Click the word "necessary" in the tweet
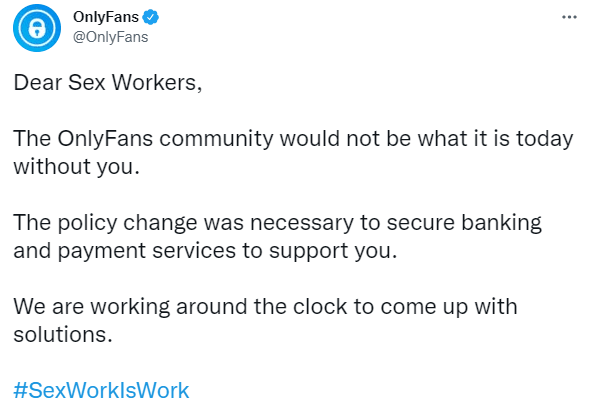This screenshot has width=590, height=405. pos(302,223)
